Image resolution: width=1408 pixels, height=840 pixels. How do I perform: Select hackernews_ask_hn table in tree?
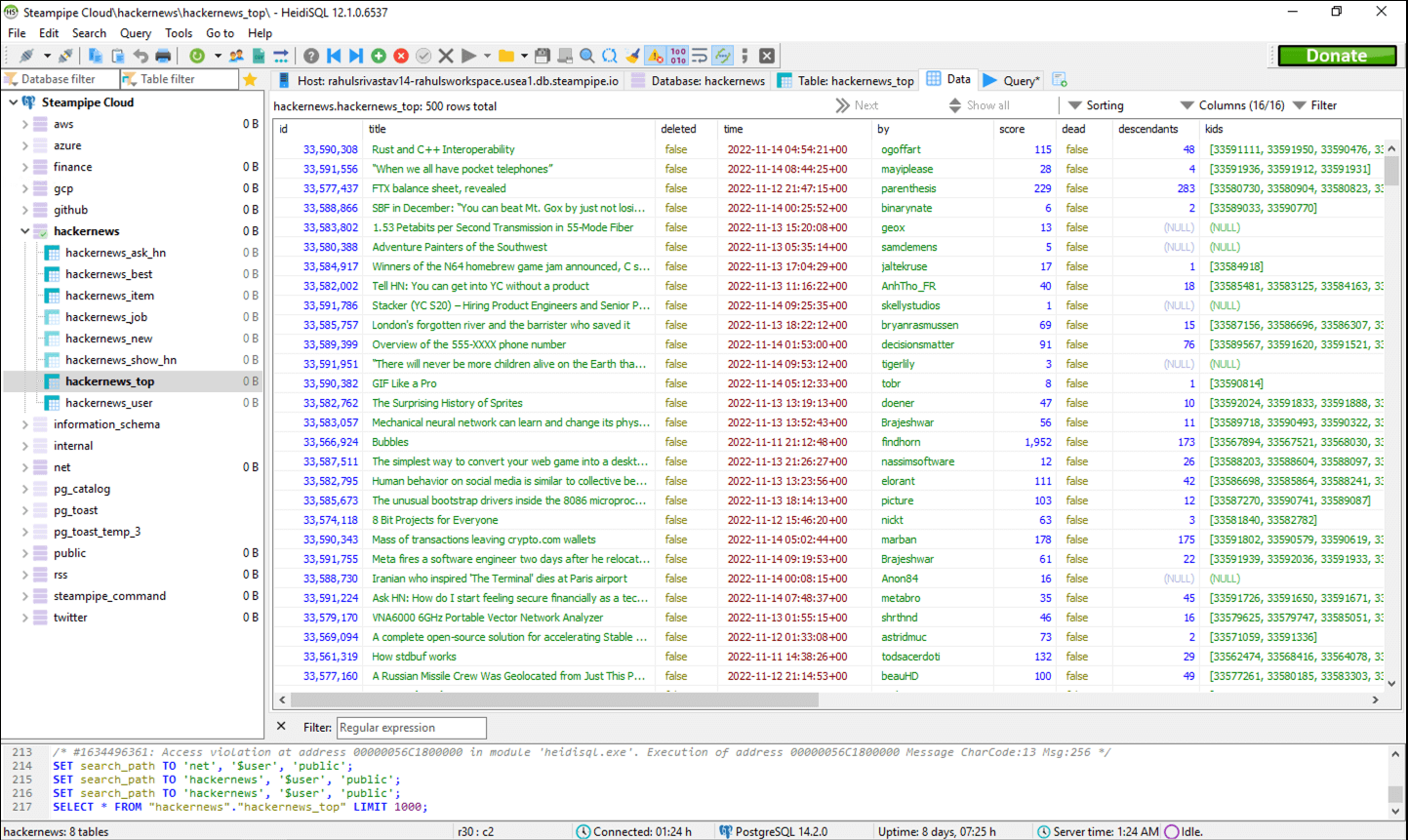[115, 253]
